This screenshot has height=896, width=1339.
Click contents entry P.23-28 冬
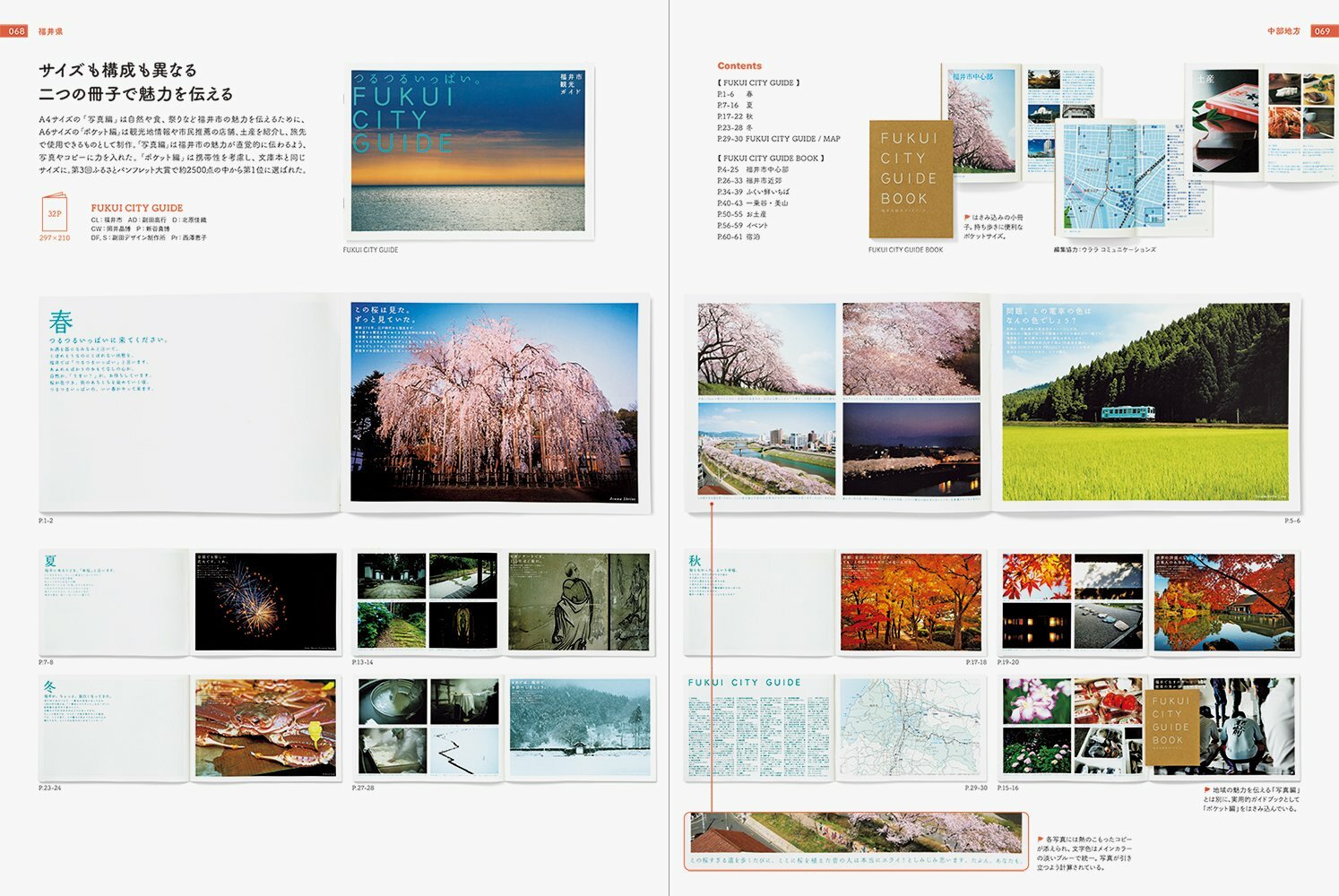pos(735,127)
